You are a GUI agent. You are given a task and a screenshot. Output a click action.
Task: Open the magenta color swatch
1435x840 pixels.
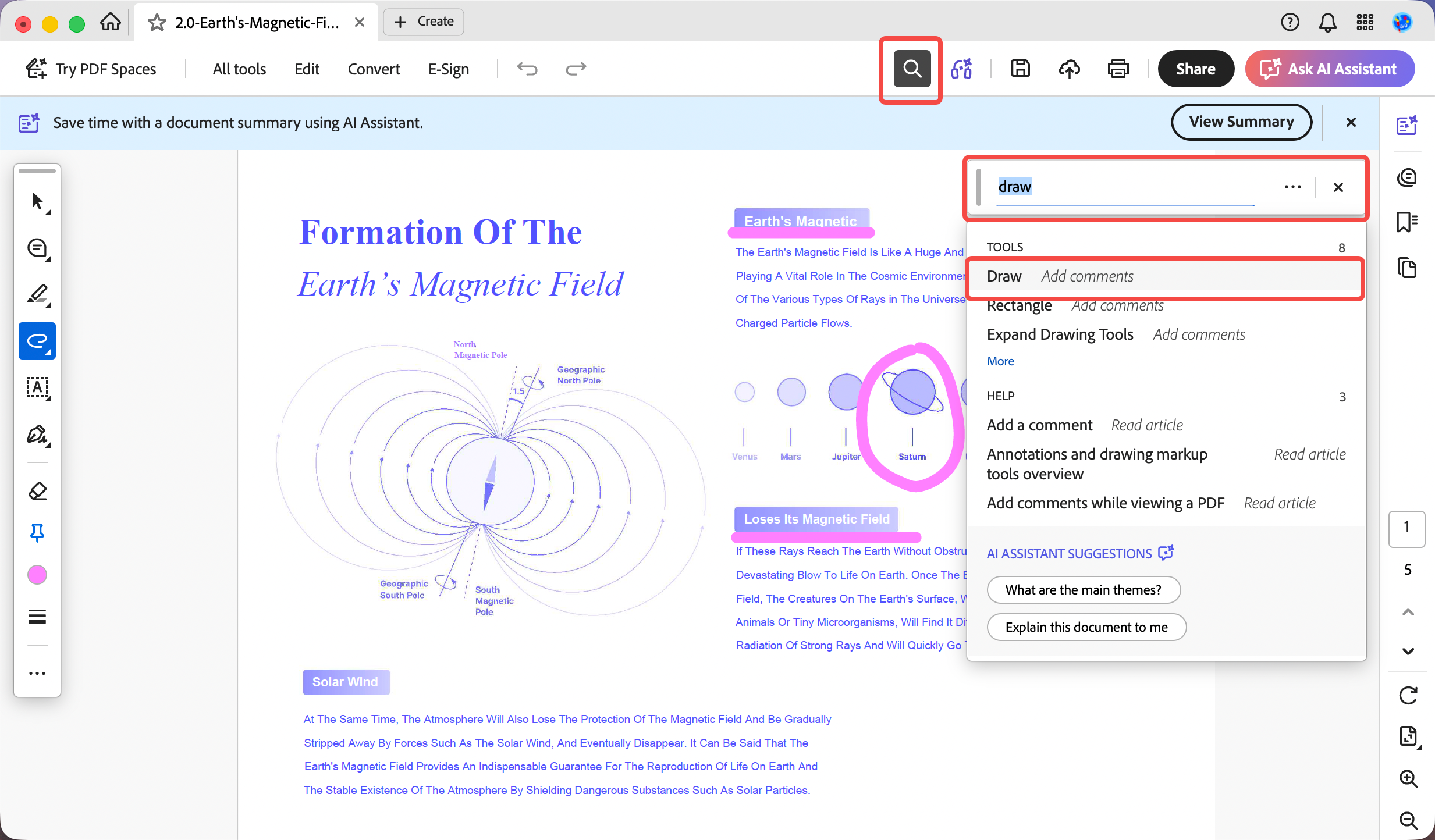(x=37, y=575)
